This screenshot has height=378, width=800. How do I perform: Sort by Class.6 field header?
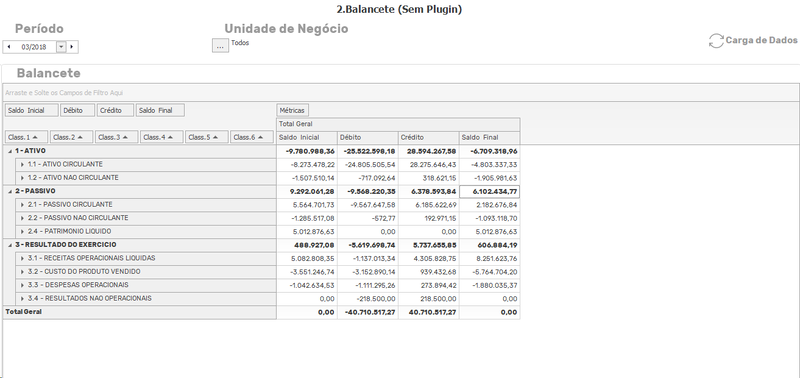click(252, 137)
